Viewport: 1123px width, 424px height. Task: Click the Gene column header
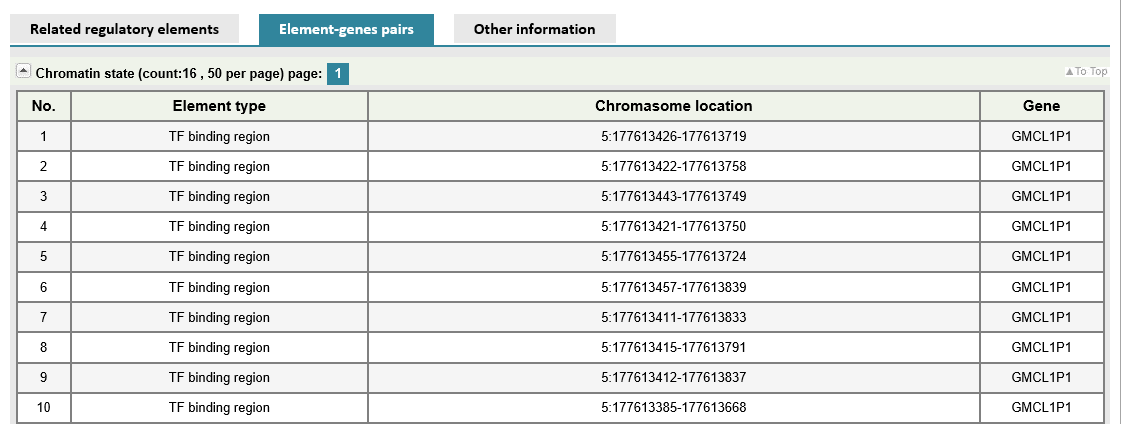(1041, 106)
